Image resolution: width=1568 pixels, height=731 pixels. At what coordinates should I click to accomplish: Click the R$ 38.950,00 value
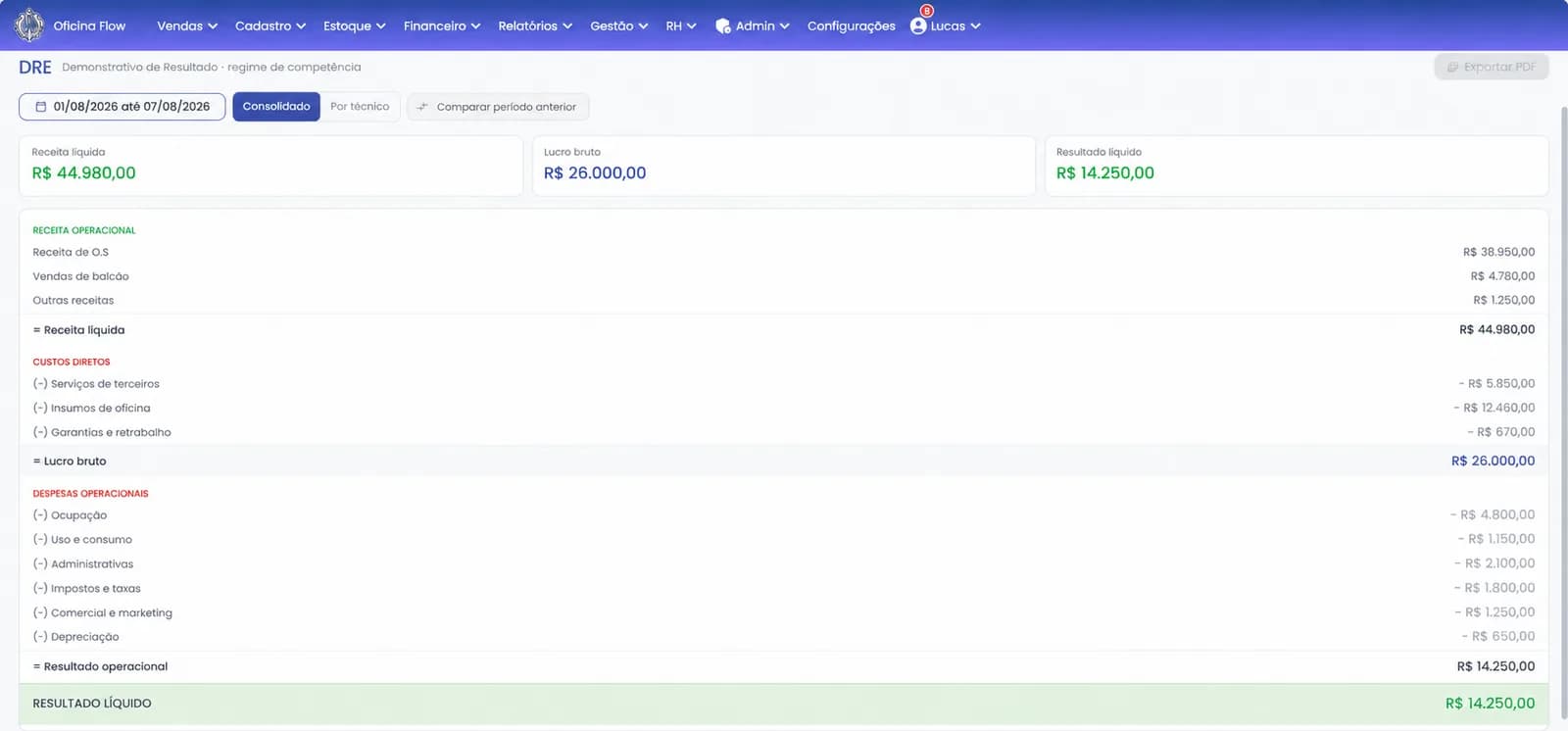coord(1498,252)
